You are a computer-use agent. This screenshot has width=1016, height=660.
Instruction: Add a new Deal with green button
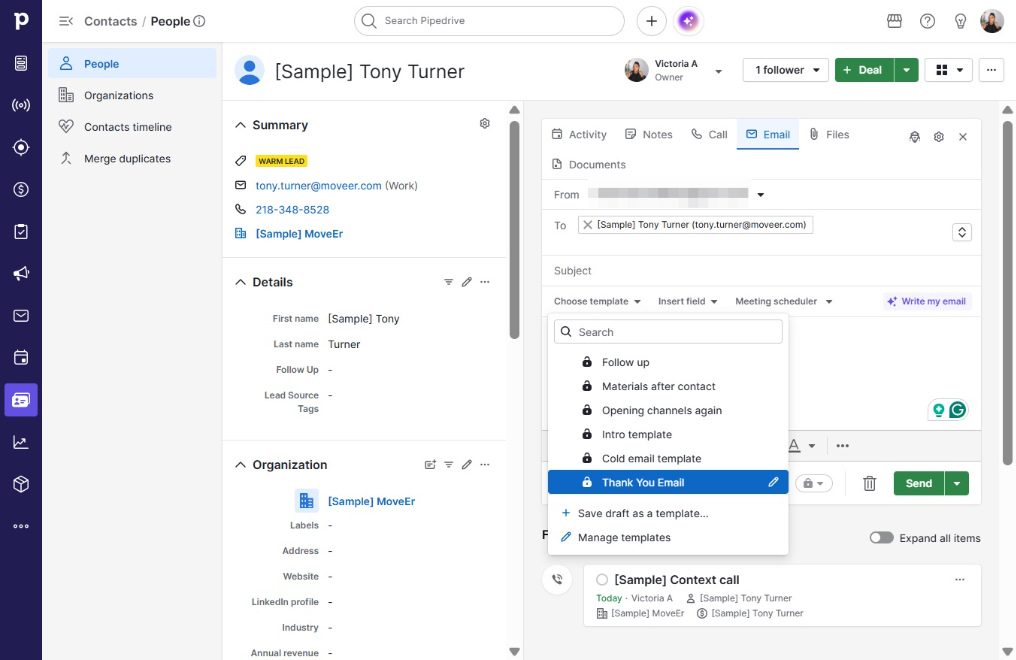tap(864, 70)
